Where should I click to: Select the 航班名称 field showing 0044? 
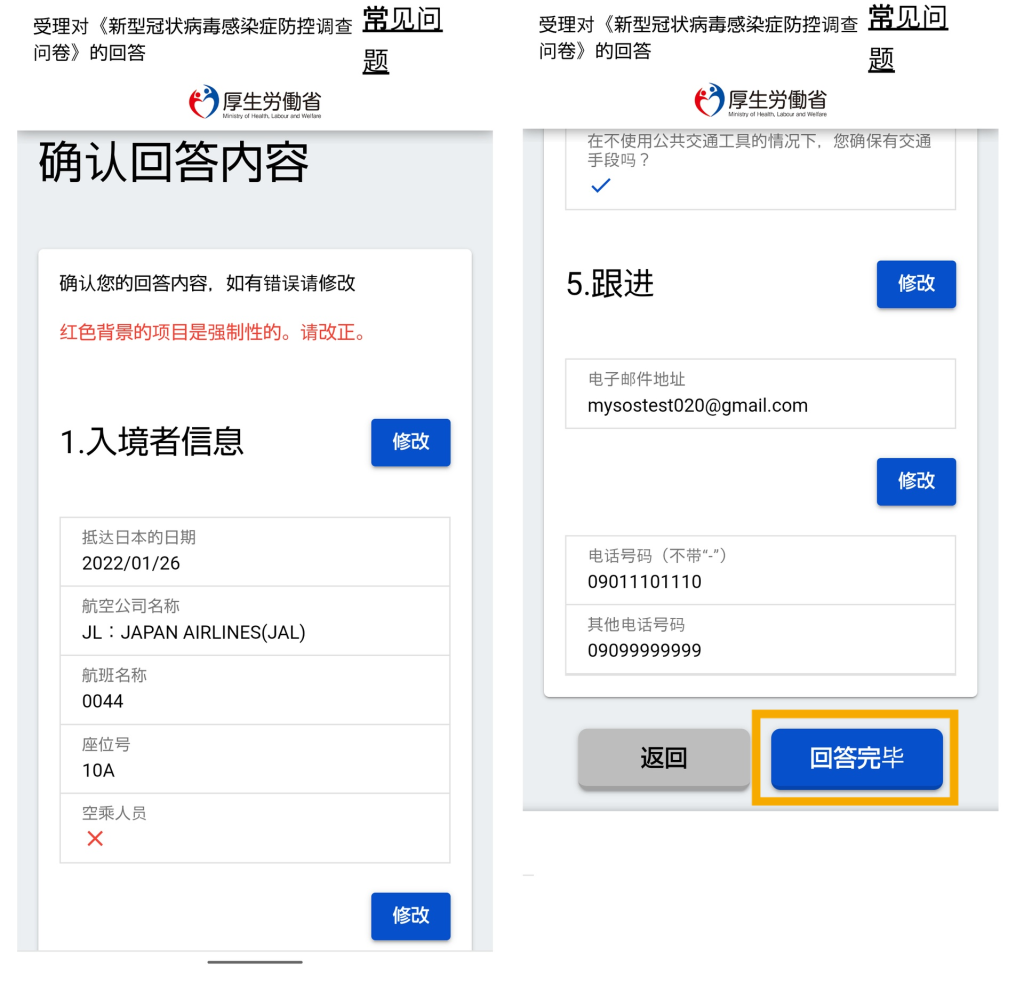point(255,690)
